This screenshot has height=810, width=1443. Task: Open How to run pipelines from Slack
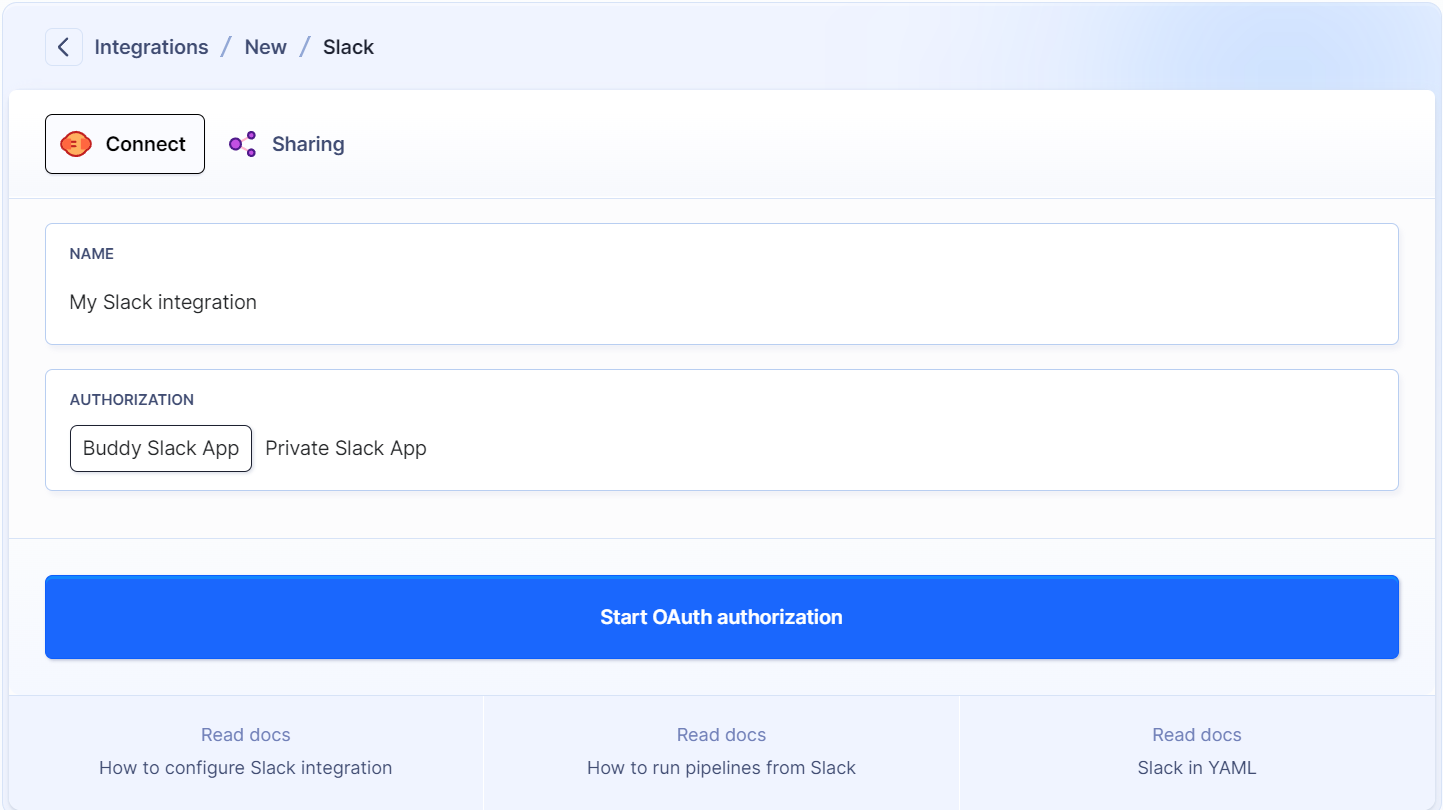721,768
